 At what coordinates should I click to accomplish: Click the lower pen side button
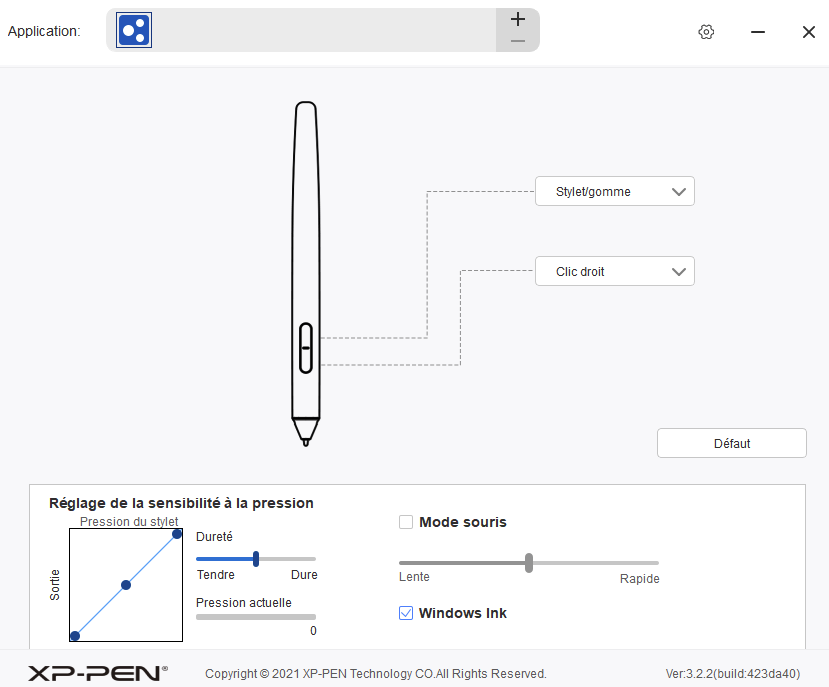click(305, 361)
